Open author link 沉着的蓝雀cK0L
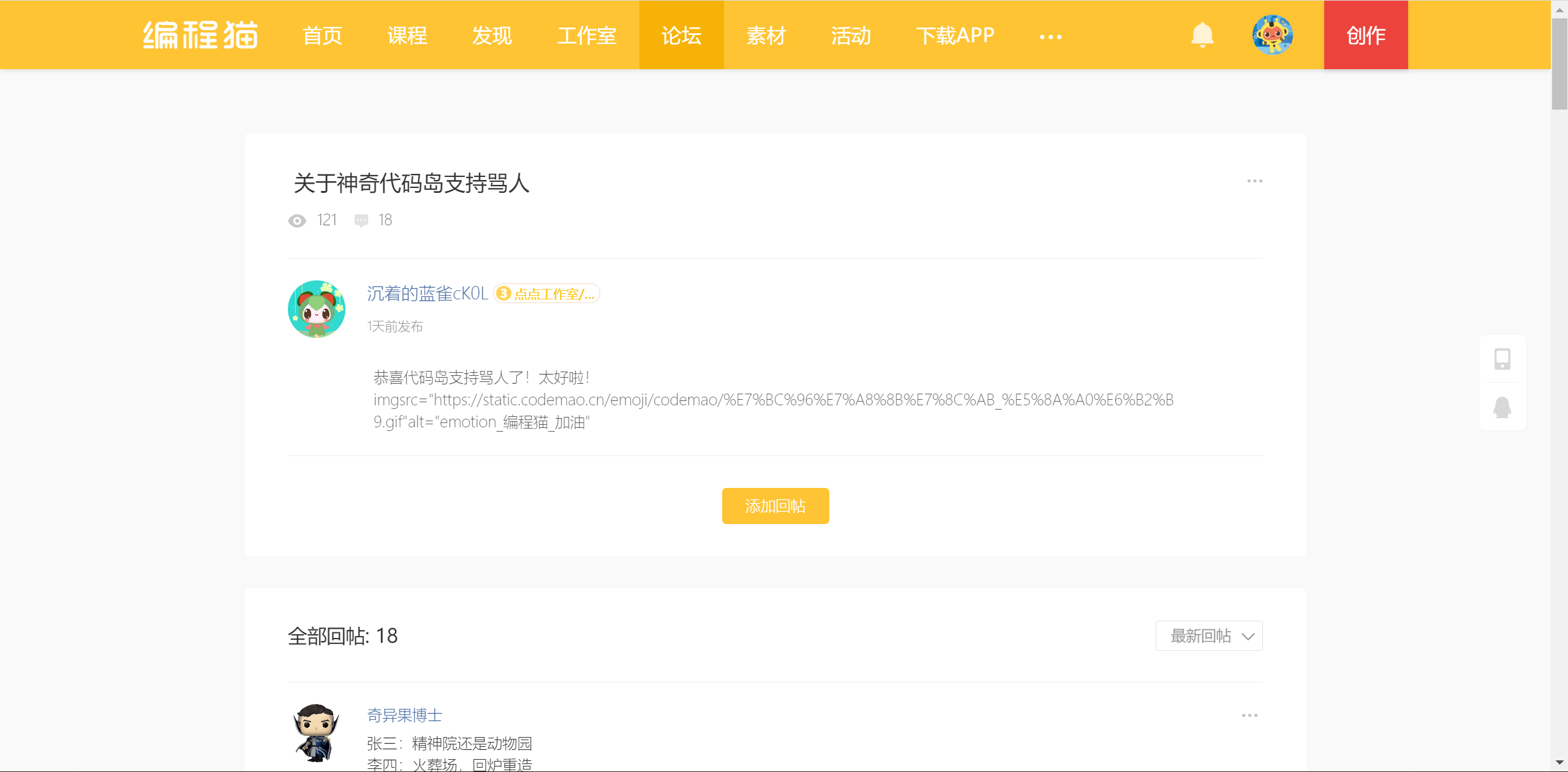 [x=428, y=294]
